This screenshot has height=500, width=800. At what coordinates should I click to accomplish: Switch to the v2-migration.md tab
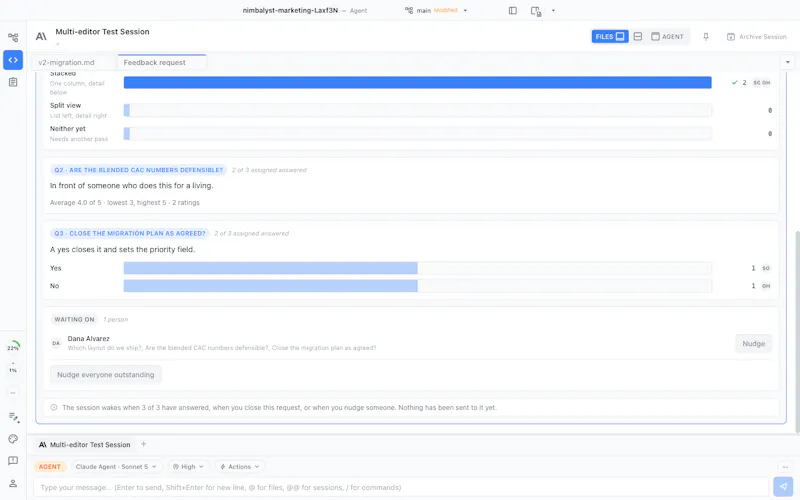coord(74,62)
